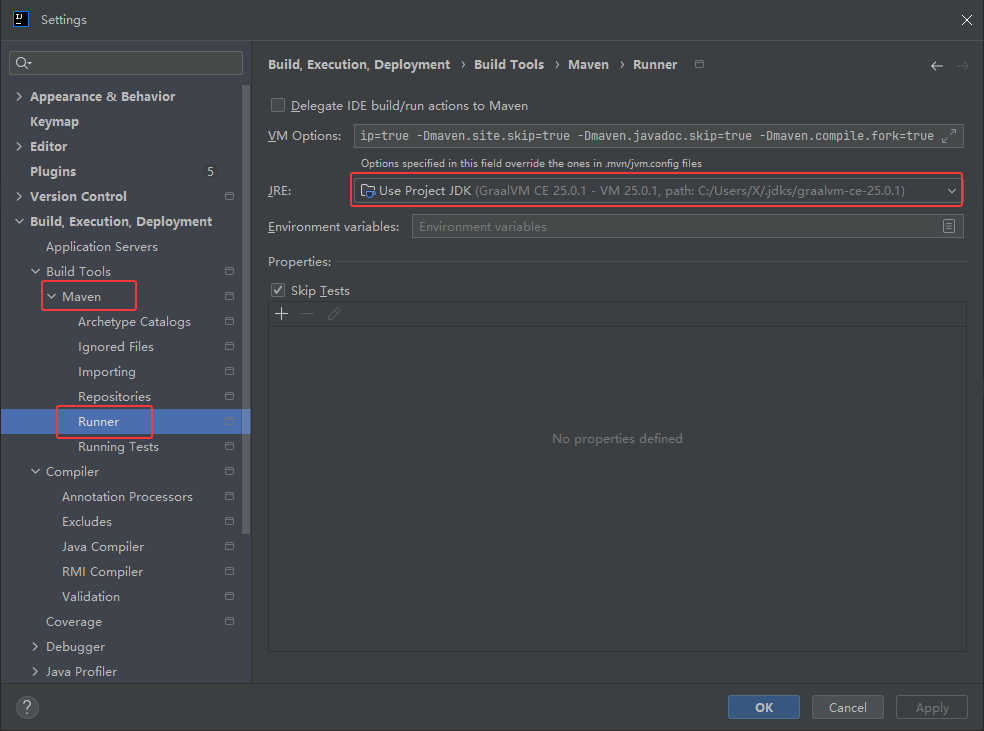Expand the Java Profiler section
Screen dimensions: 984x731
pos(36,671)
